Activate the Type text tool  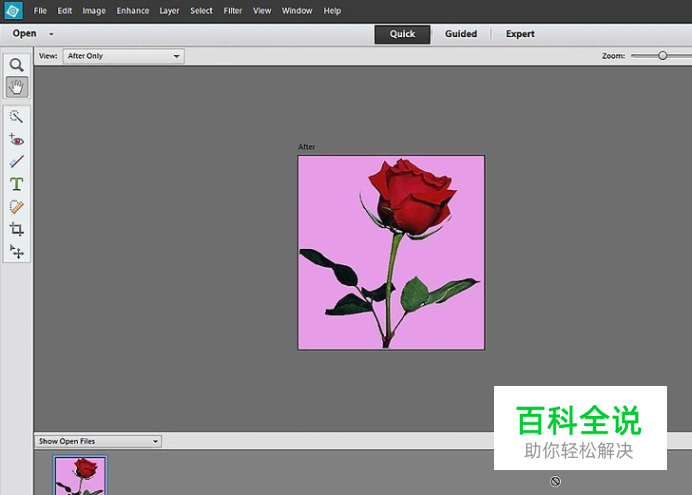[x=17, y=184]
